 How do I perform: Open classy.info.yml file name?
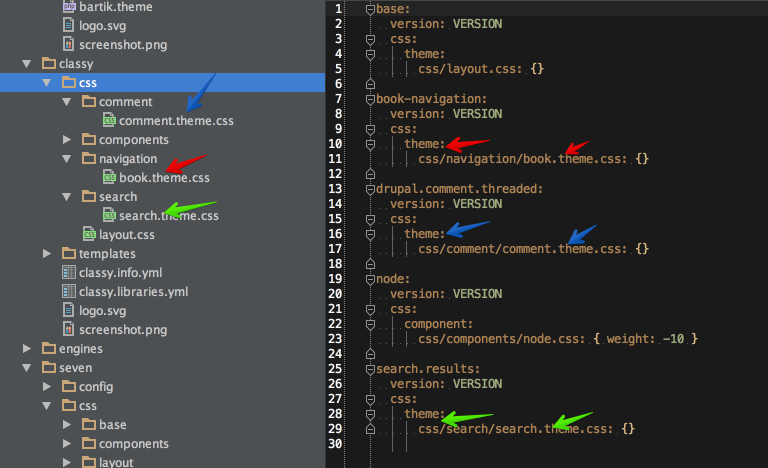click(120, 272)
